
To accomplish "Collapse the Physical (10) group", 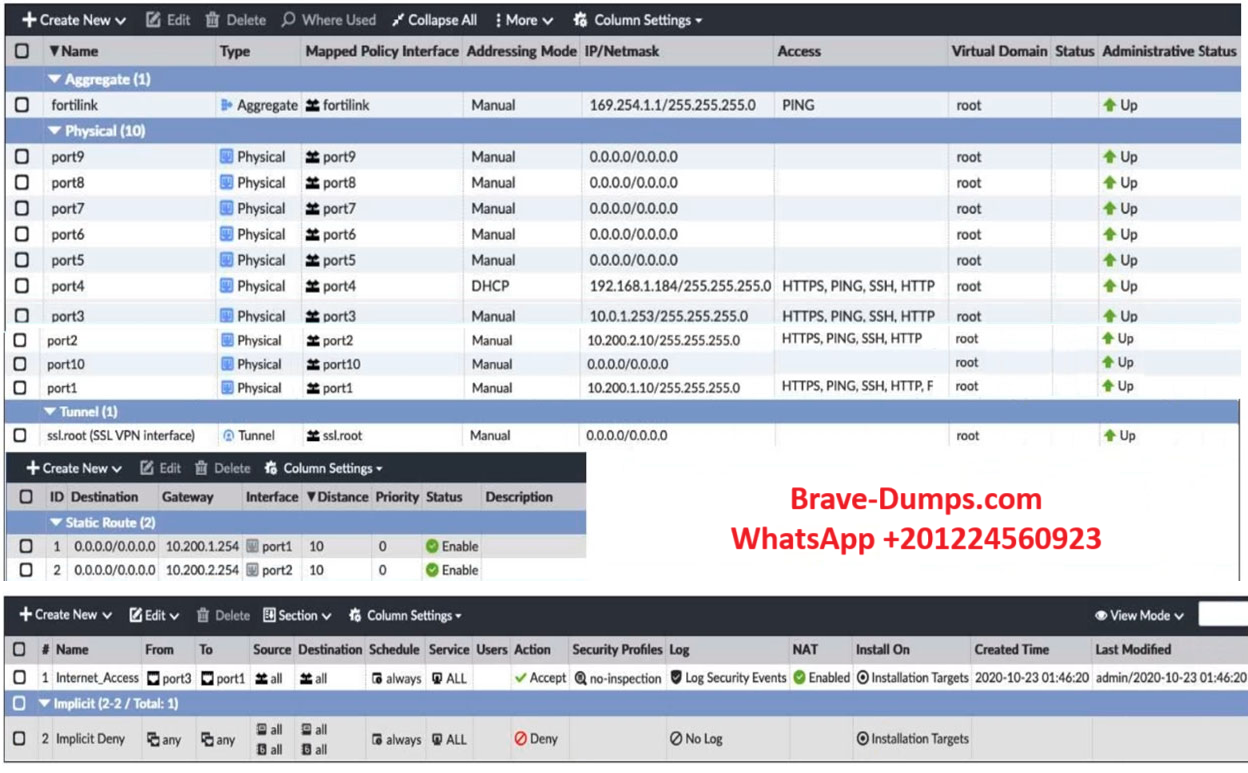I will [x=56, y=131].
